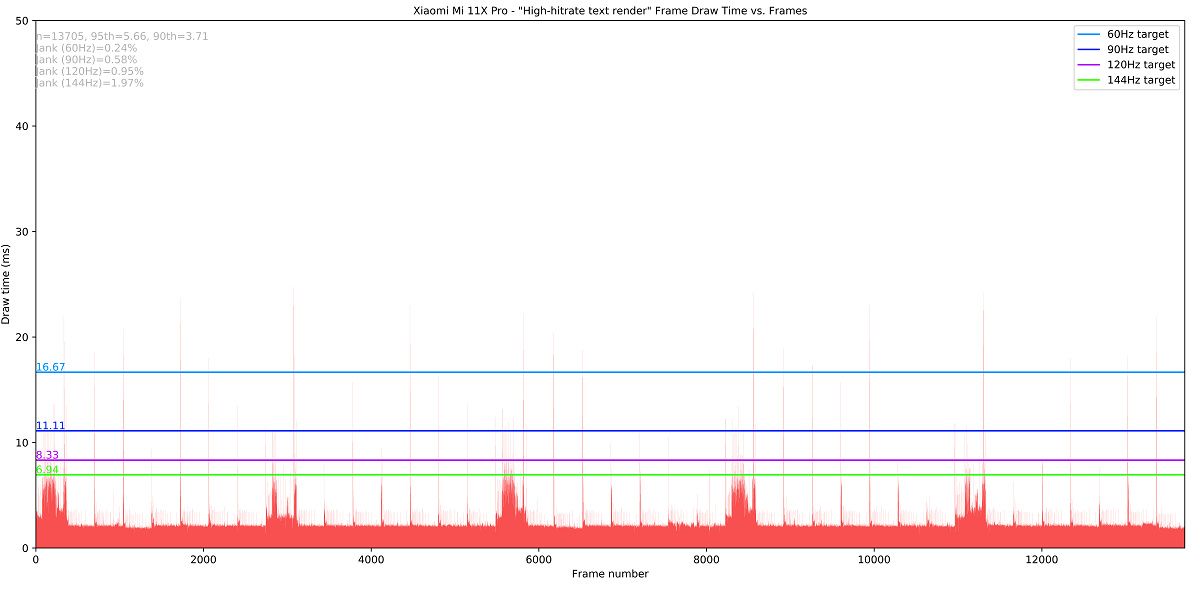
Task: Click the "2000" frame number tick
Action: coord(203,559)
